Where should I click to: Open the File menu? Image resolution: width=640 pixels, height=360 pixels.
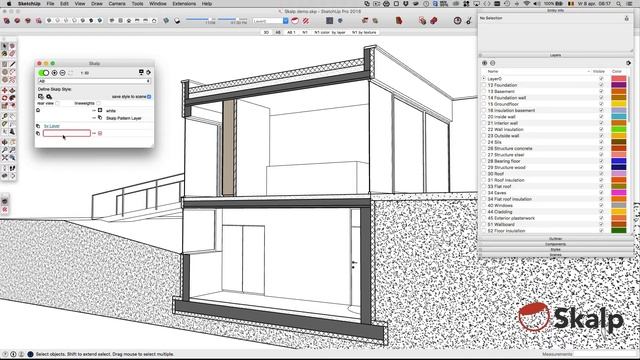click(x=50, y=4)
